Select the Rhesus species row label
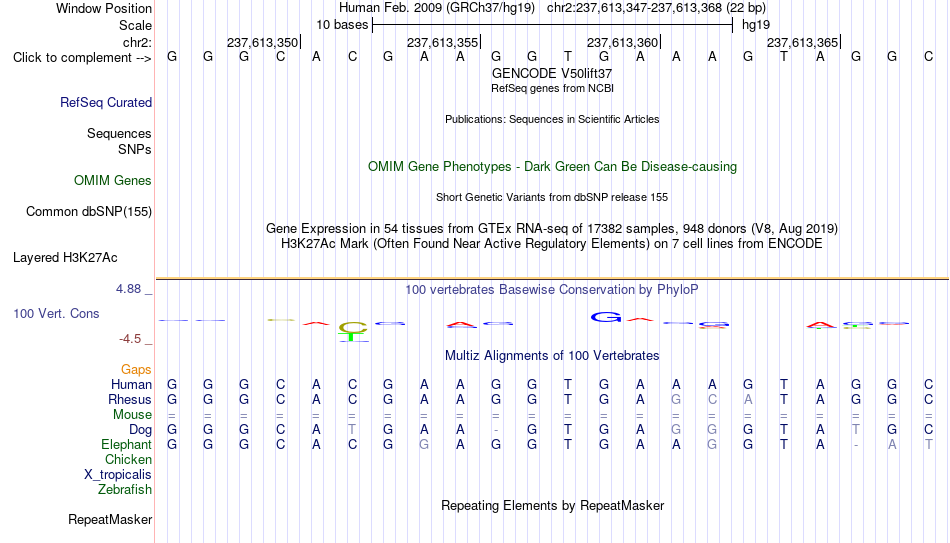The image size is (950, 543). [130, 399]
